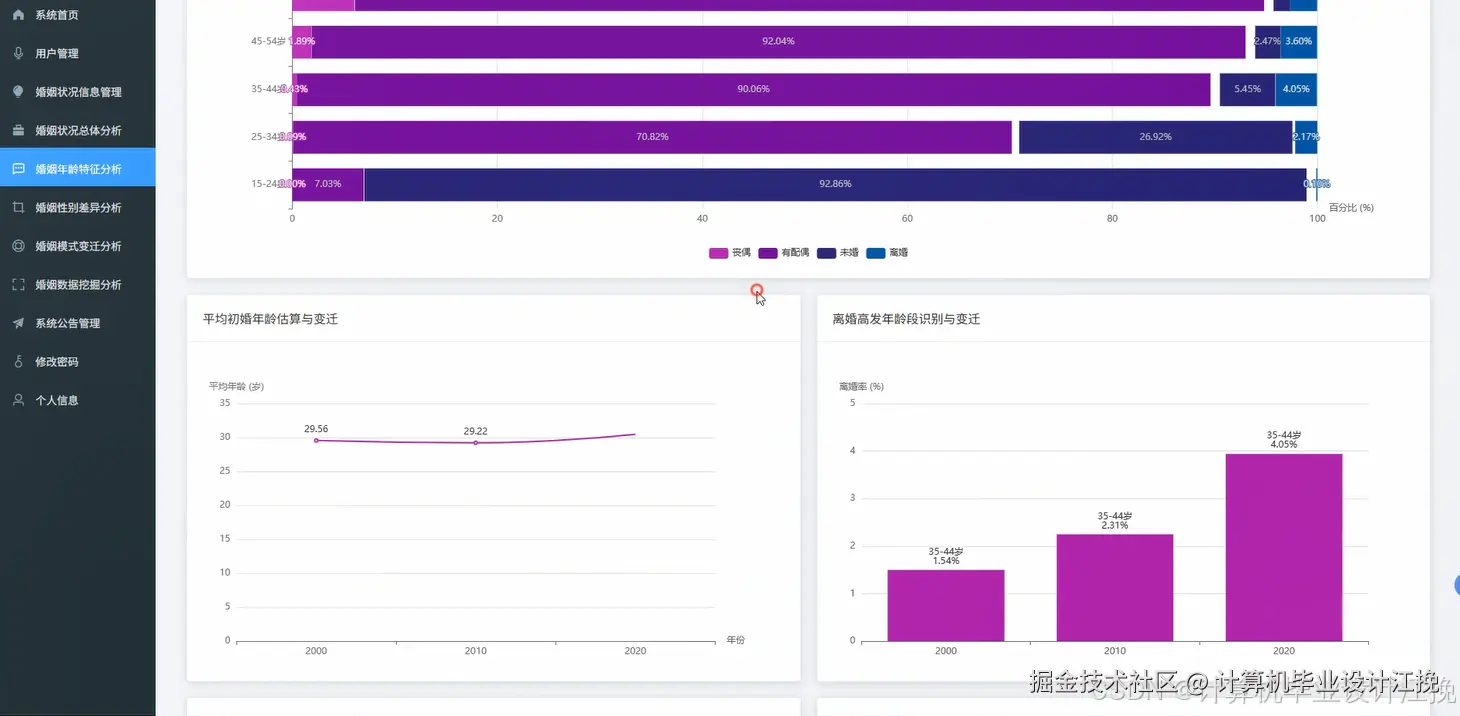Toggle the 未婚 legend series
The width and height of the screenshot is (1460, 716).
point(838,253)
